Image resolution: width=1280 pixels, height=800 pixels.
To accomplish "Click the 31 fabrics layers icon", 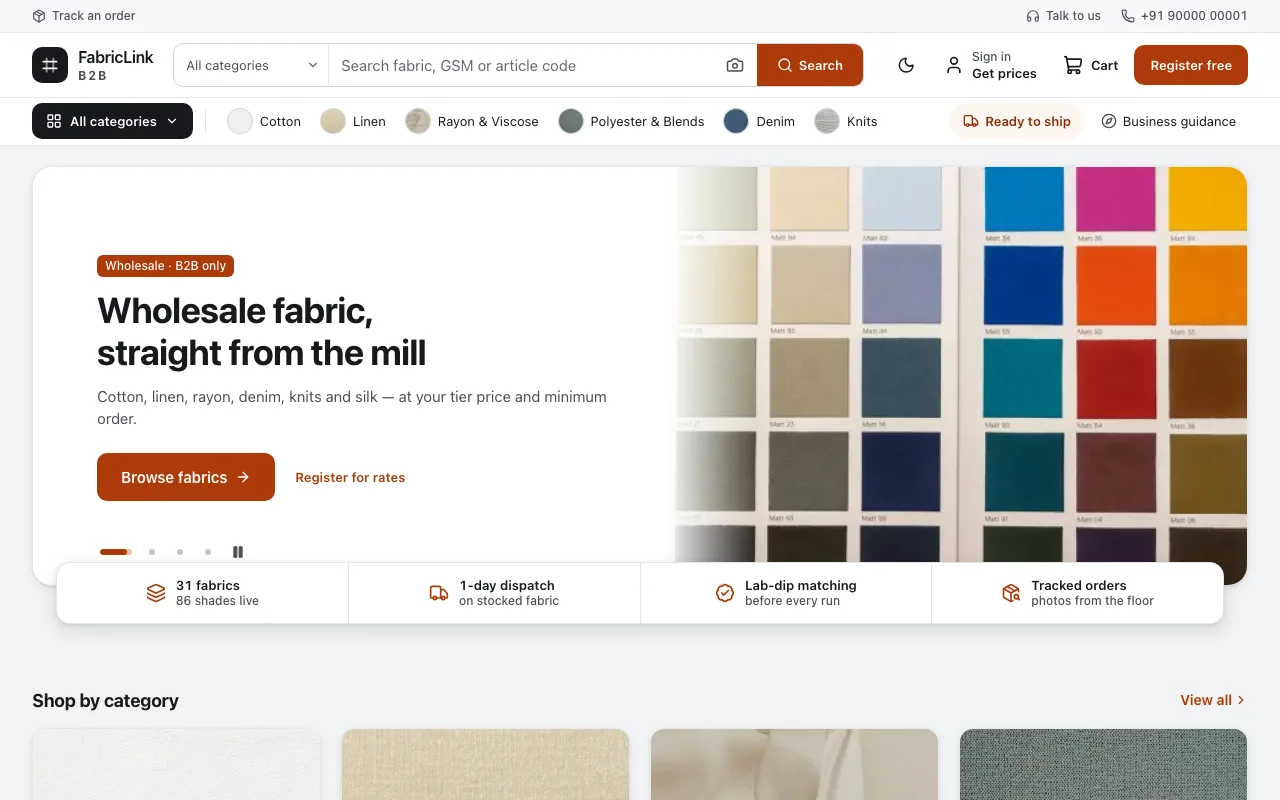I will (x=156, y=593).
